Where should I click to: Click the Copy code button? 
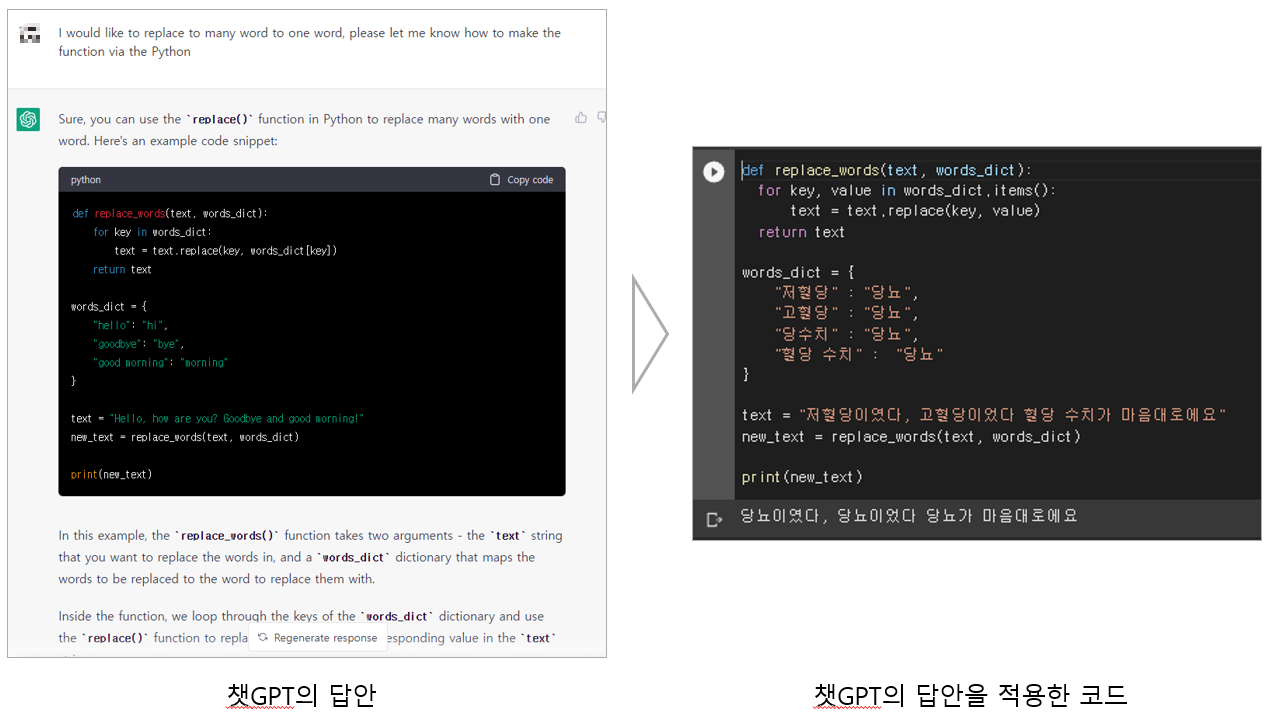[x=521, y=180]
